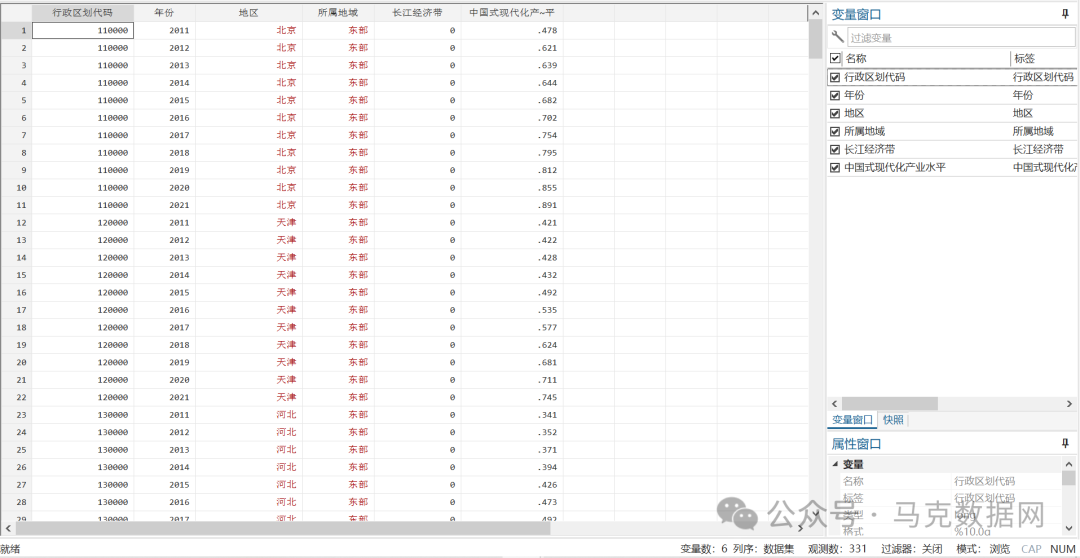Viewport: 1080px width, 558px height.
Task: Select the 地区 column header
Action: [x=249, y=12]
